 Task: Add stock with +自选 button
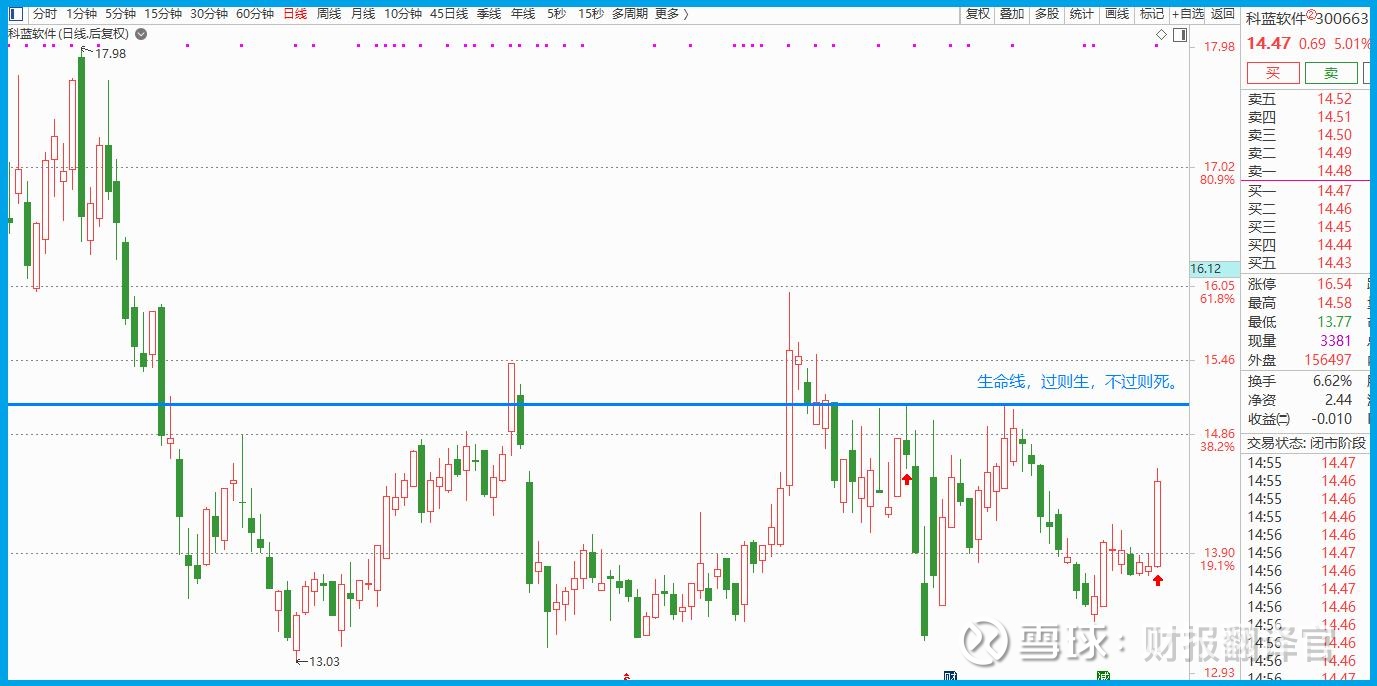tap(1188, 14)
